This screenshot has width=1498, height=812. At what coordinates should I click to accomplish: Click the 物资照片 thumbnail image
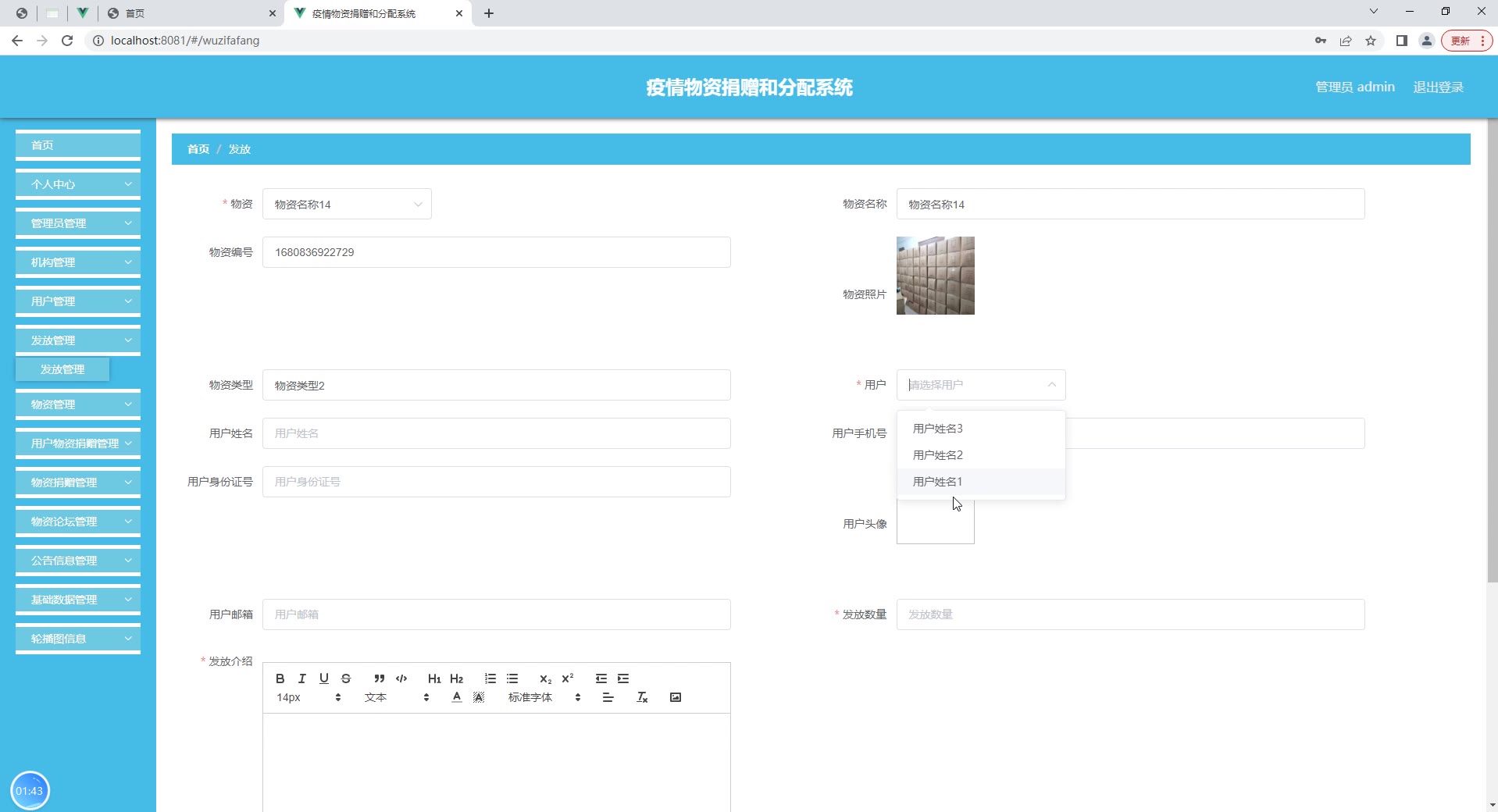coord(936,276)
